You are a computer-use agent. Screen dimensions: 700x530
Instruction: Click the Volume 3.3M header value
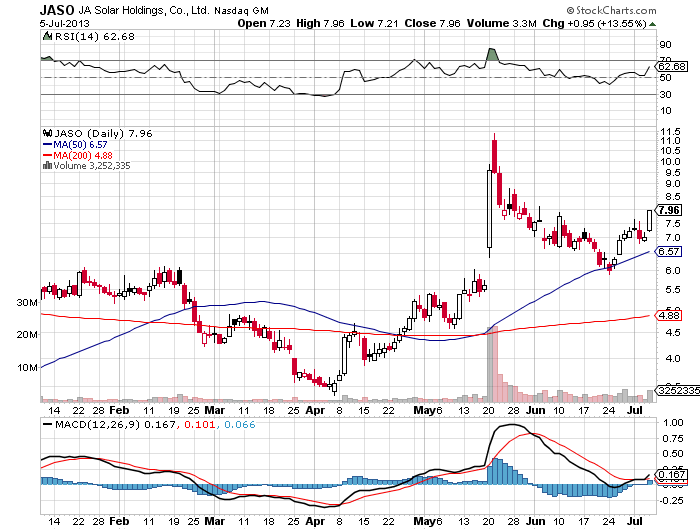click(501, 23)
